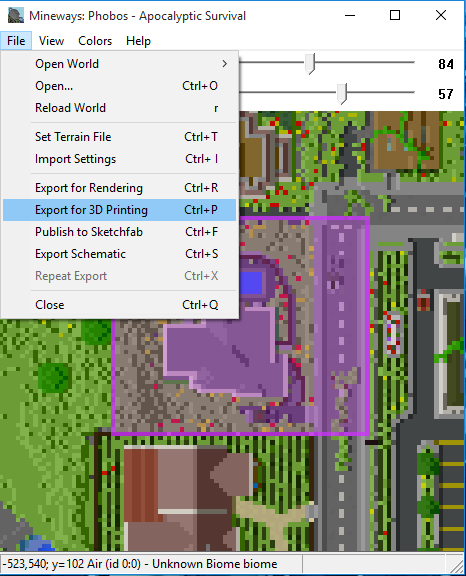The image size is (466, 576).
Task: Click the upper slider value 84
Action: click(446, 64)
